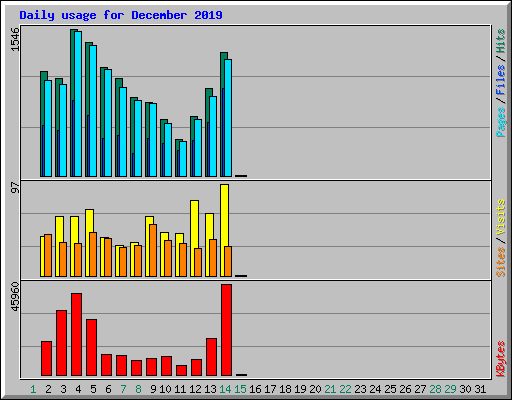Click the shortest cyan files bar for day 11
Viewport: 512px width, 400px height.
tap(183, 159)
